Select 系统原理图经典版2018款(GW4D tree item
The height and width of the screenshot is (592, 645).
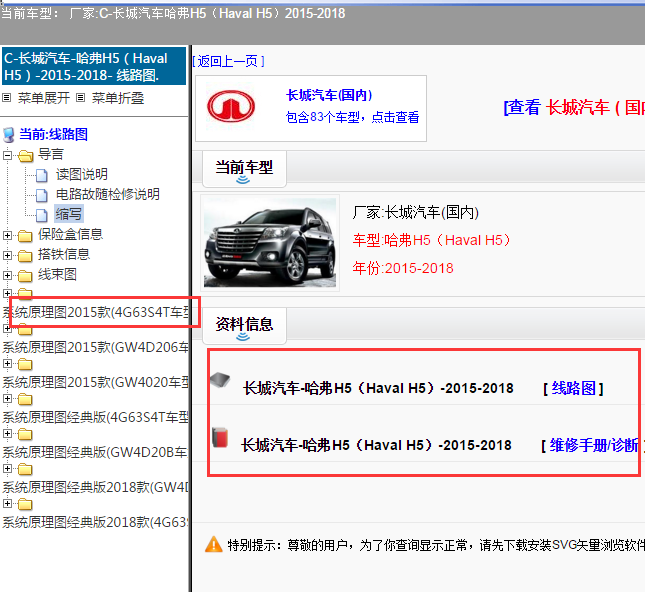tap(95, 488)
